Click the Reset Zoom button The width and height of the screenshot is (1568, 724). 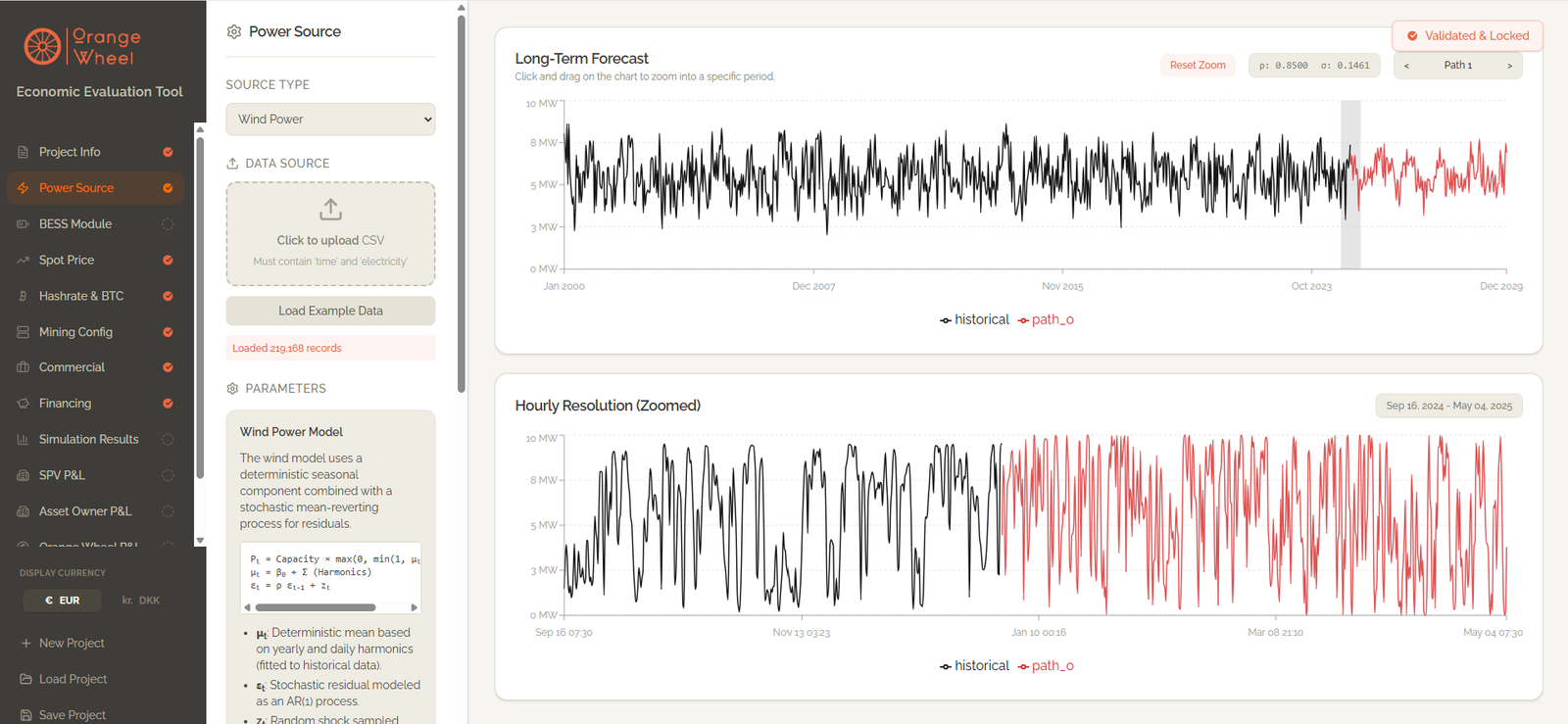[1198, 66]
